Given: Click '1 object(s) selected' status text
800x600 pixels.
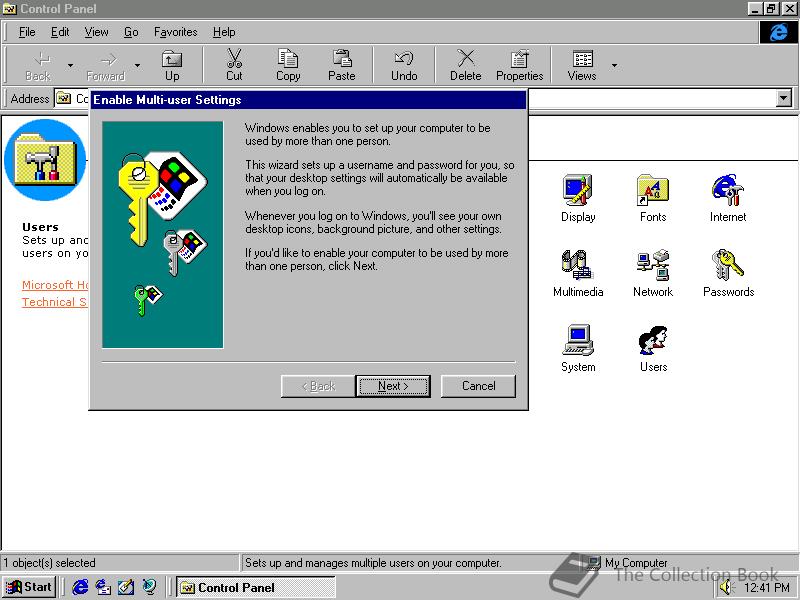Looking at the screenshot, I should (x=49, y=563).
